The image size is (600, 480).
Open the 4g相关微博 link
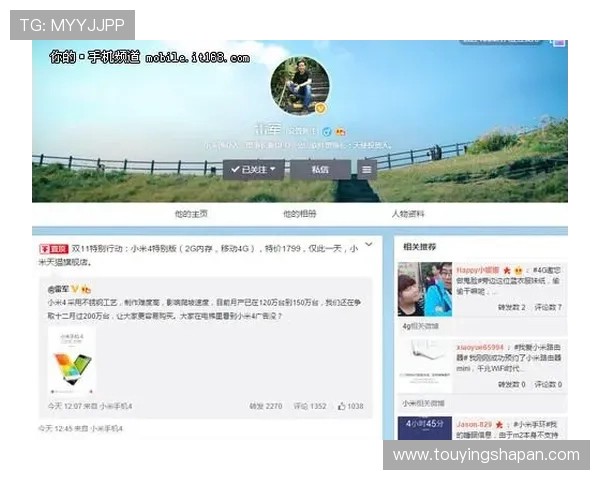tap(421, 327)
